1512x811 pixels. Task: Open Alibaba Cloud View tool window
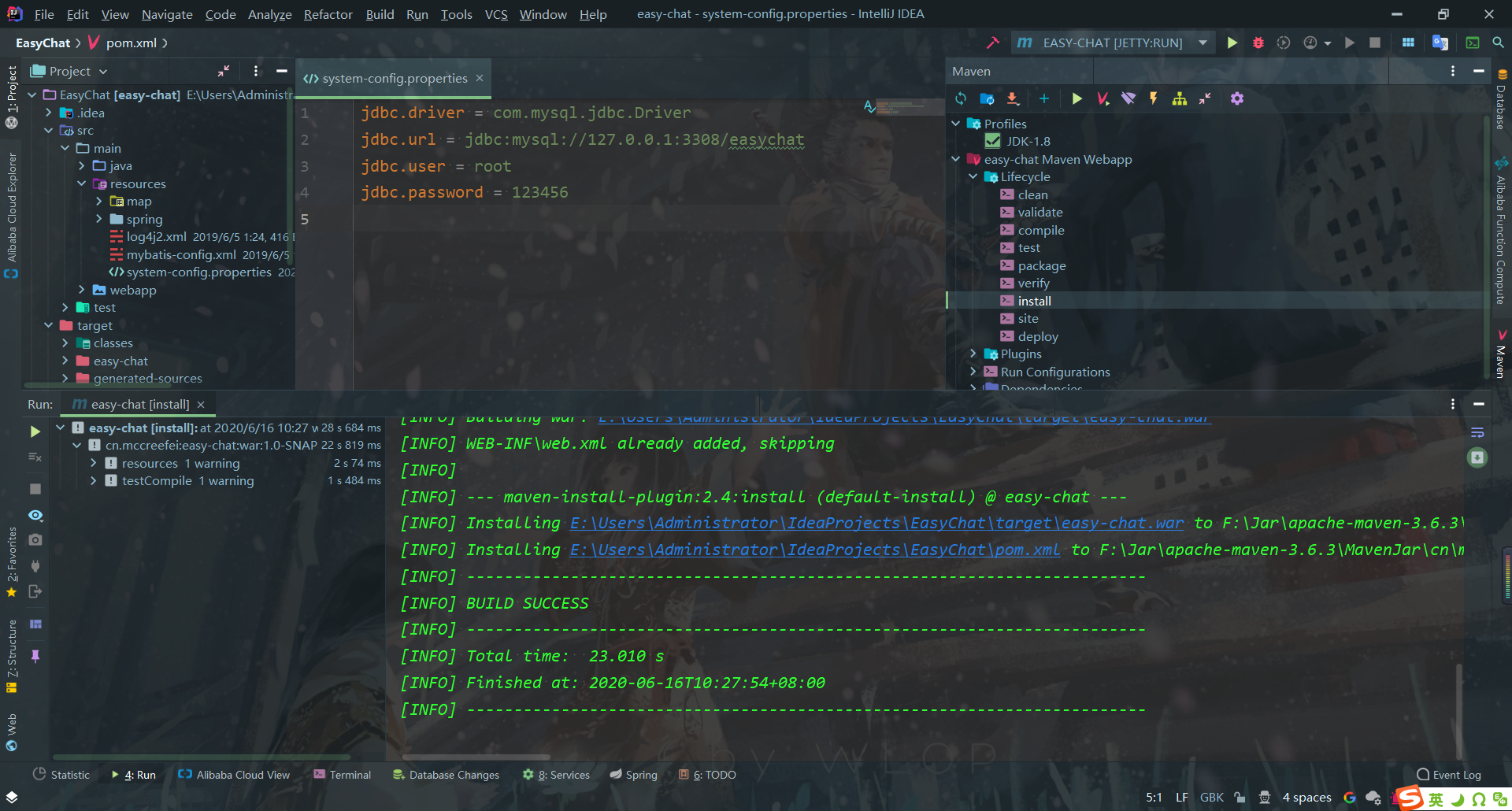click(x=234, y=775)
